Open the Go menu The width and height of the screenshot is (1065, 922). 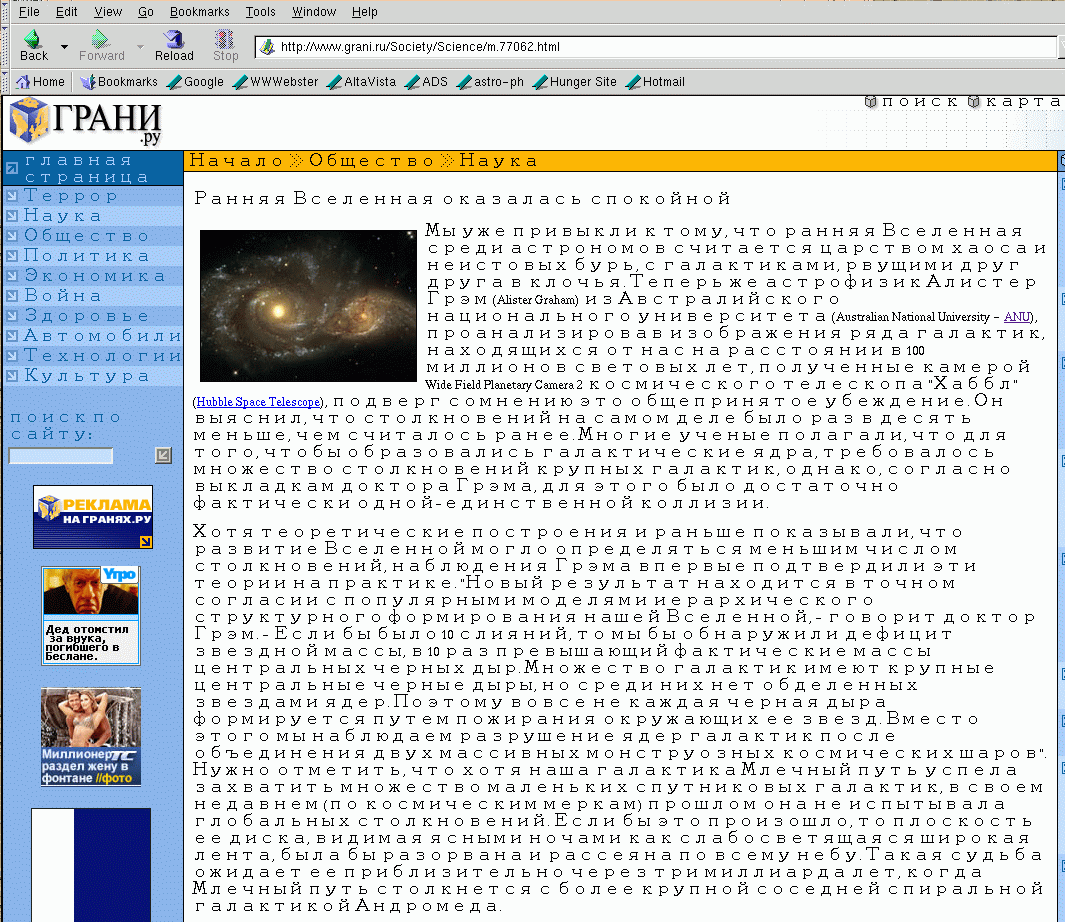coord(145,12)
